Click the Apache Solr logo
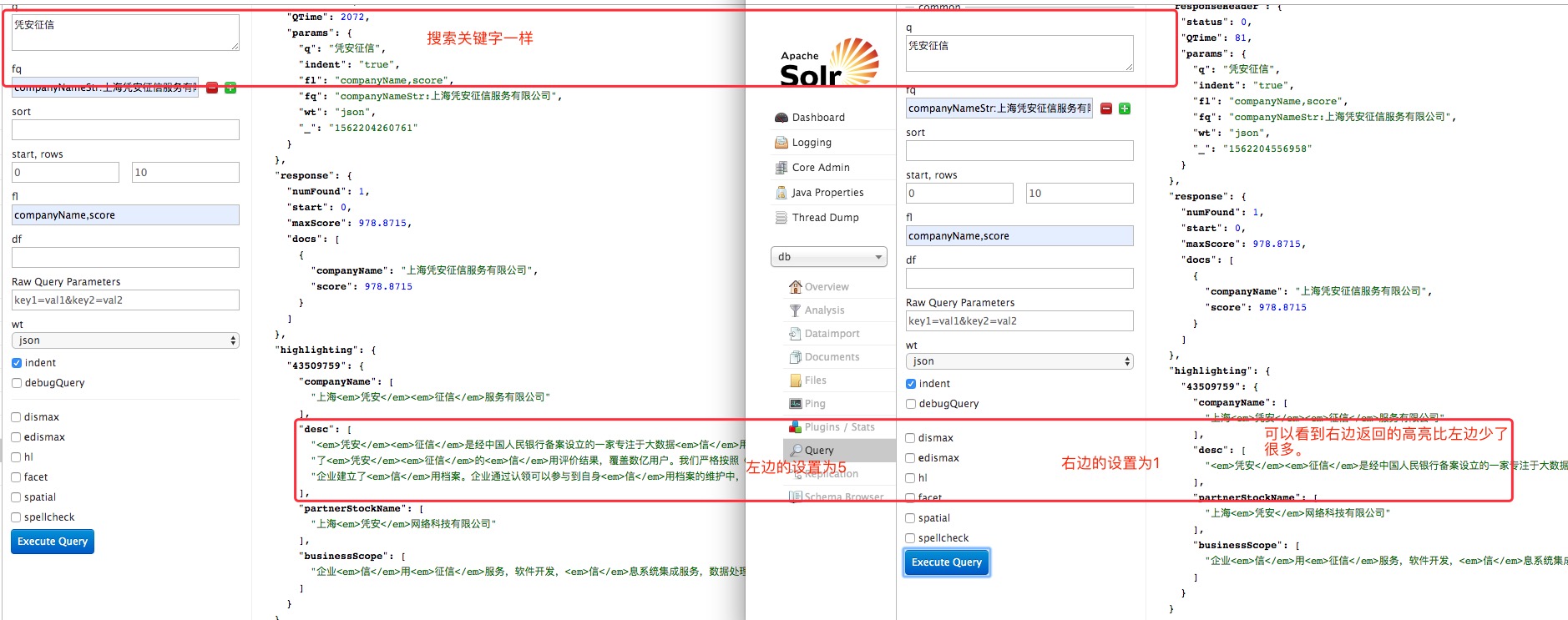1568x620 pixels. click(829, 62)
